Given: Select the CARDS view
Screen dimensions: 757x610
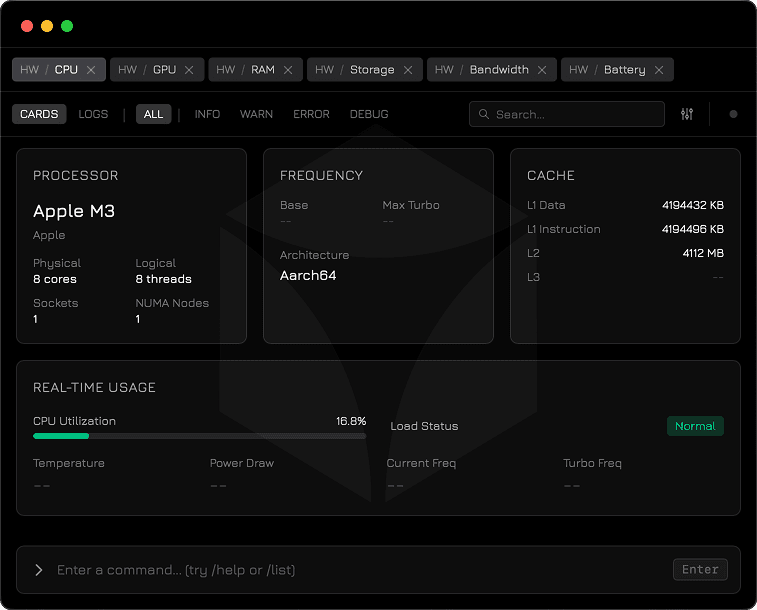Looking at the screenshot, I should (x=39, y=114).
